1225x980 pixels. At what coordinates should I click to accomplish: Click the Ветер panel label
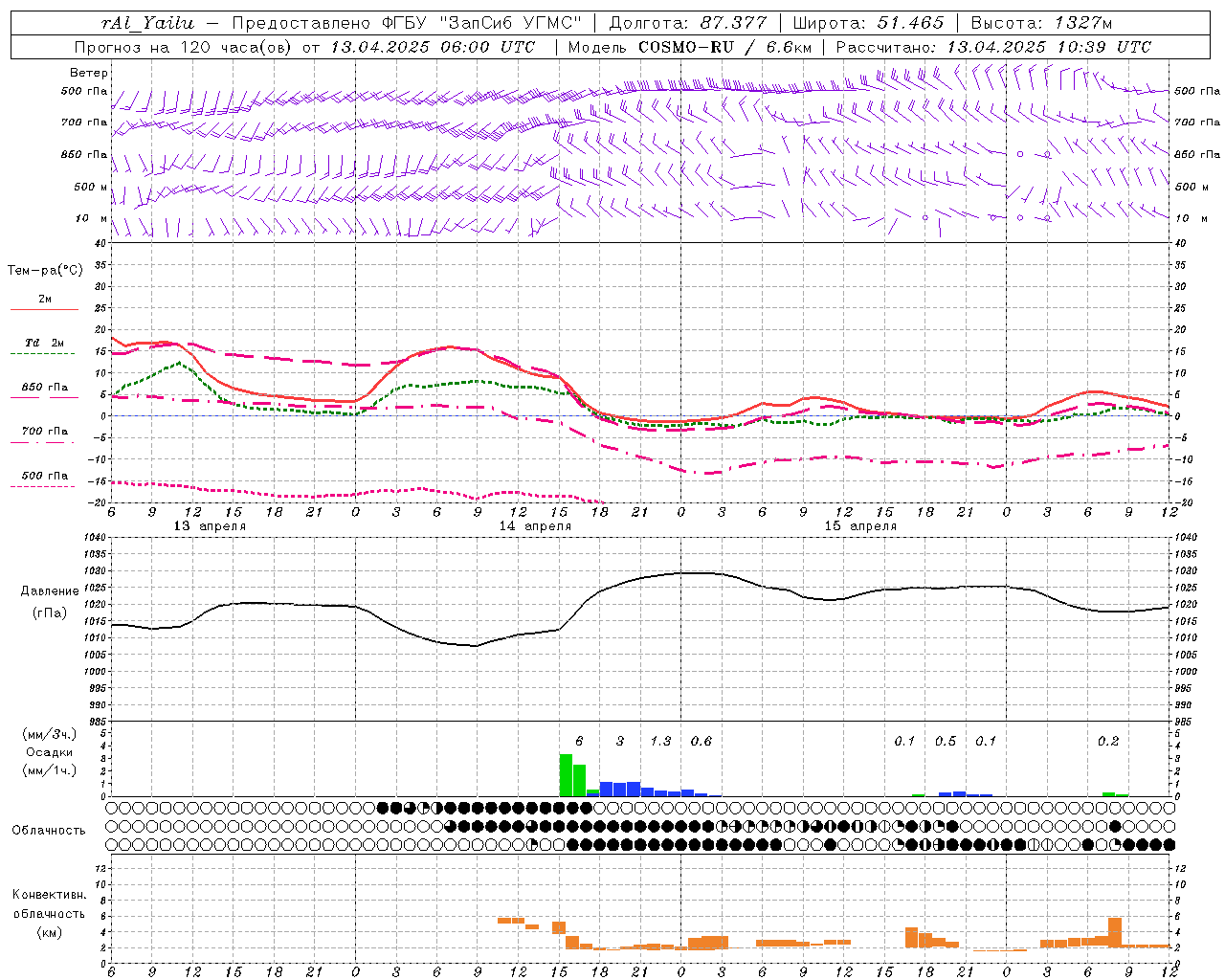tap(89, 73)
